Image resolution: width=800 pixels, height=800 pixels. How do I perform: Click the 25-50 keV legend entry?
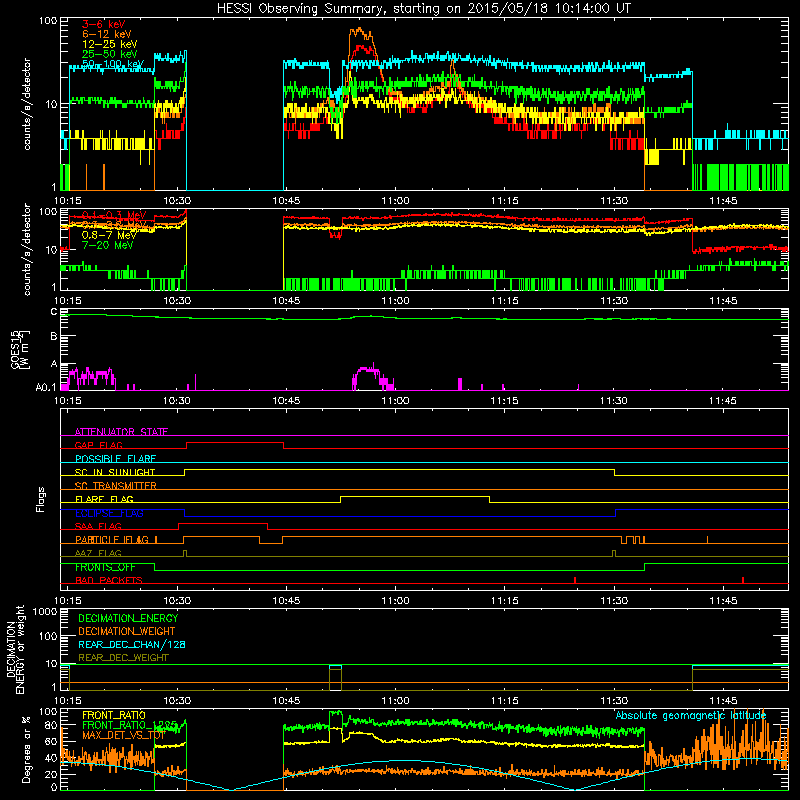(109, 54)
